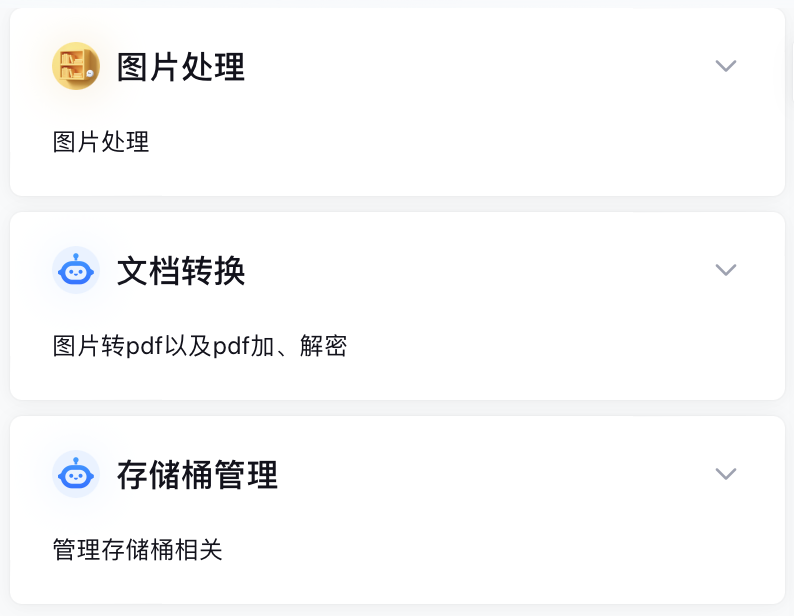Select the 文档转换 heading title
This screenshot has height=616, width=794.
click(x=181, y=271)
